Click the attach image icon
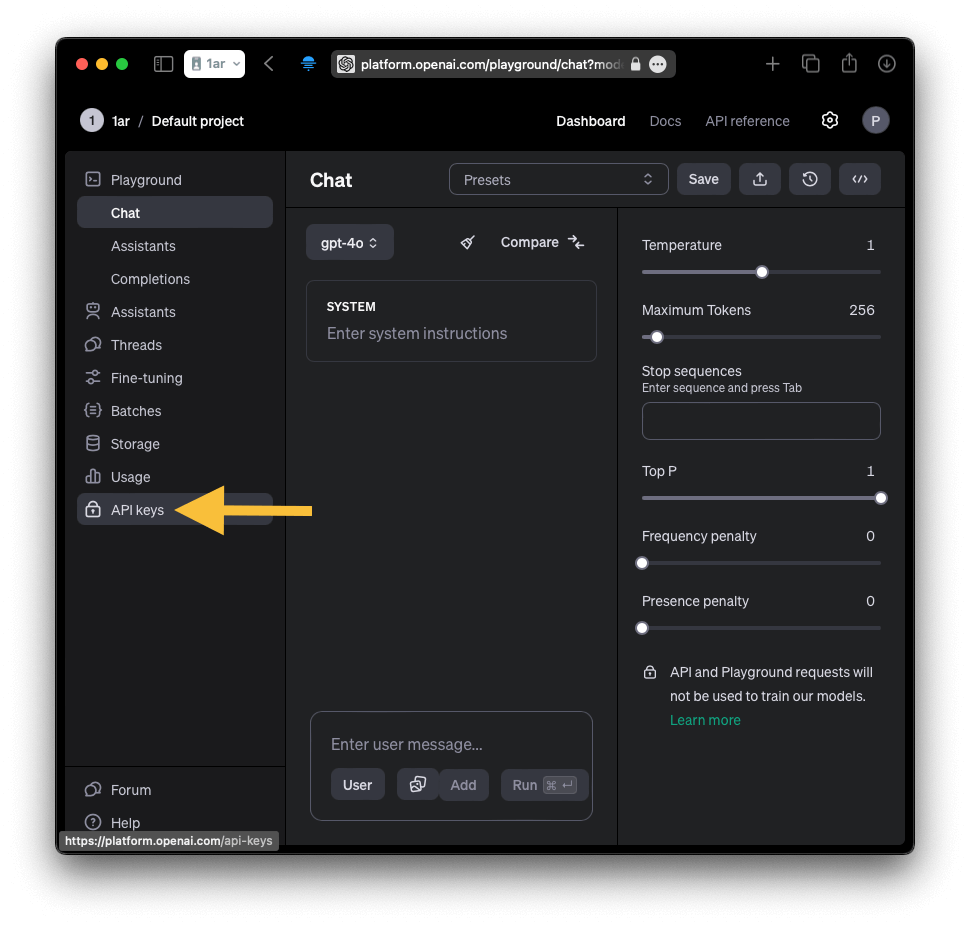The height and width of the screenshot is (928, 970). click(x=418, y=785)
